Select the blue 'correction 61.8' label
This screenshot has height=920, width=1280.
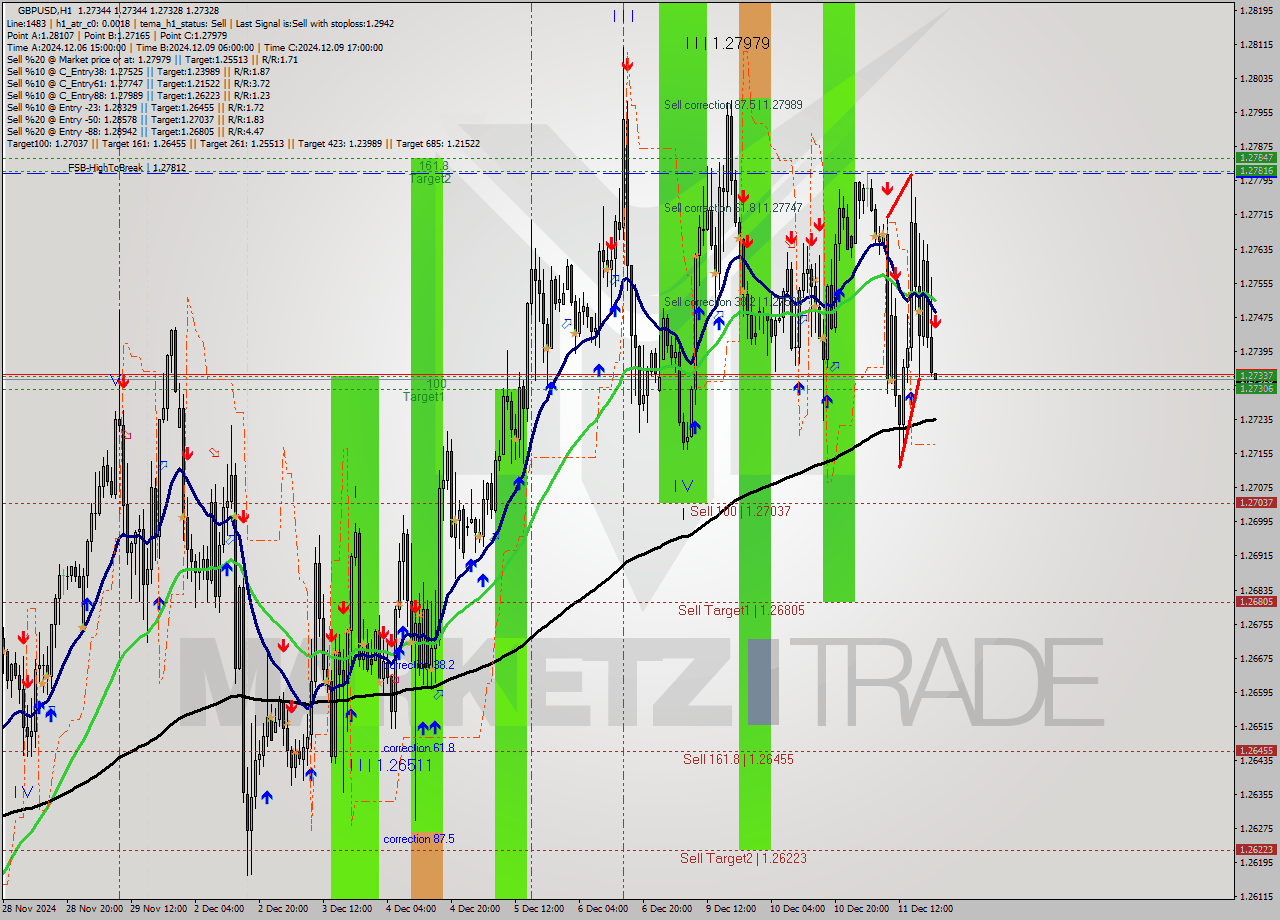[x=419, y=747]
